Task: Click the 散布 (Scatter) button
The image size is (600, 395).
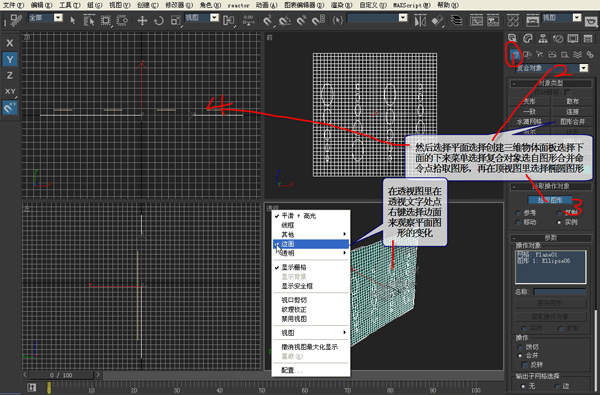Action: (572, 101)
